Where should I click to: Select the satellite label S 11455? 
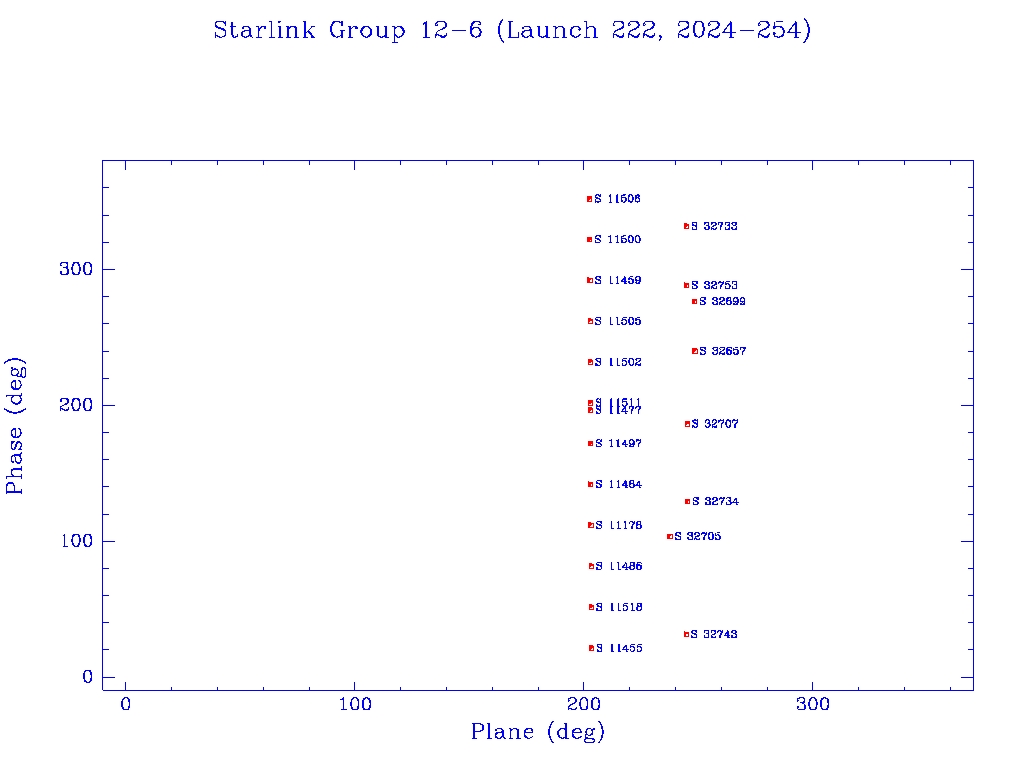[619, 648]
